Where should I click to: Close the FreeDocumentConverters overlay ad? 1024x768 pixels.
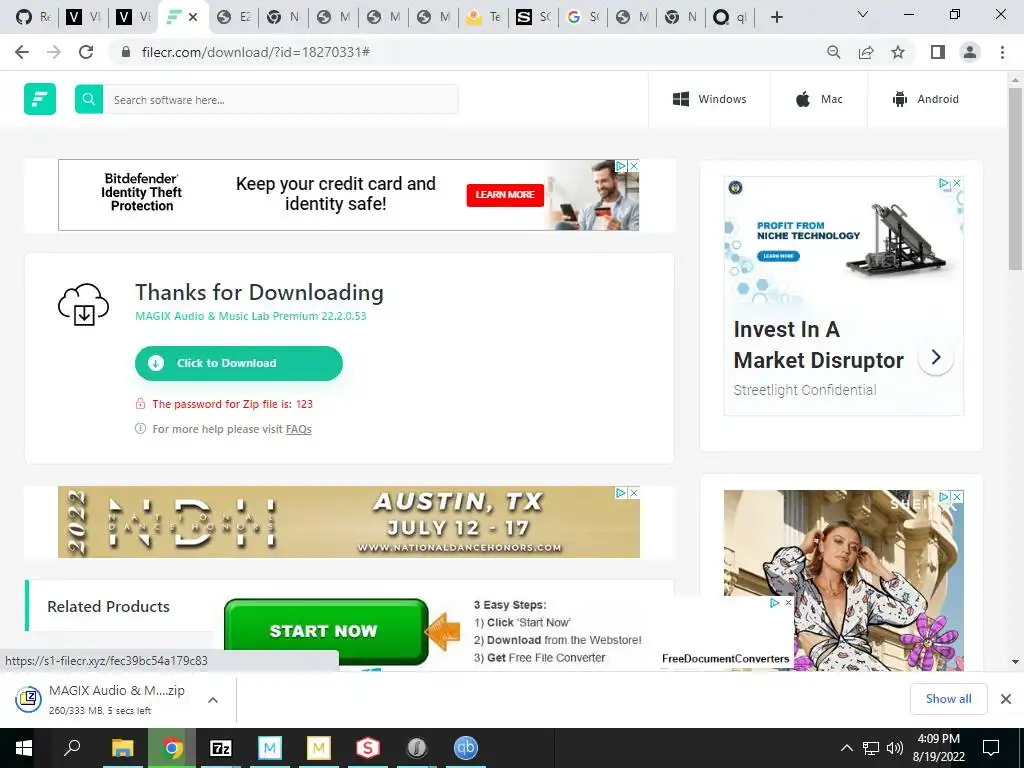coord(788,603)
